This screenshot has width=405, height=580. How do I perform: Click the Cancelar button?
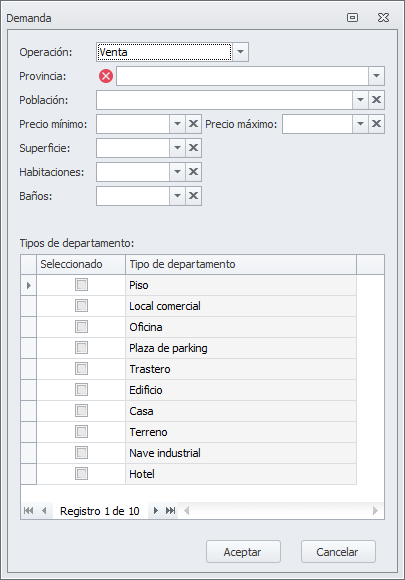[338, 552]
